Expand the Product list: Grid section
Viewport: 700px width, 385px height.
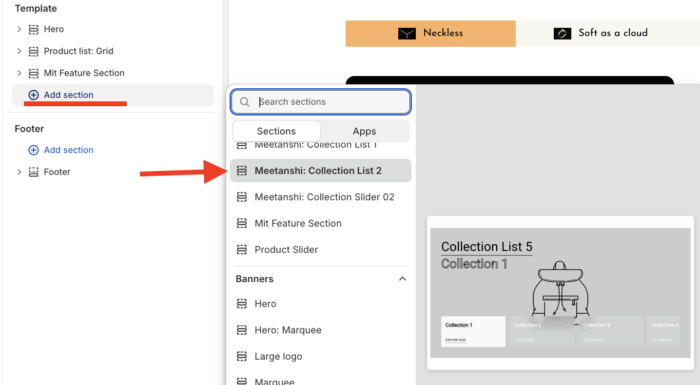tap(19, 51)
